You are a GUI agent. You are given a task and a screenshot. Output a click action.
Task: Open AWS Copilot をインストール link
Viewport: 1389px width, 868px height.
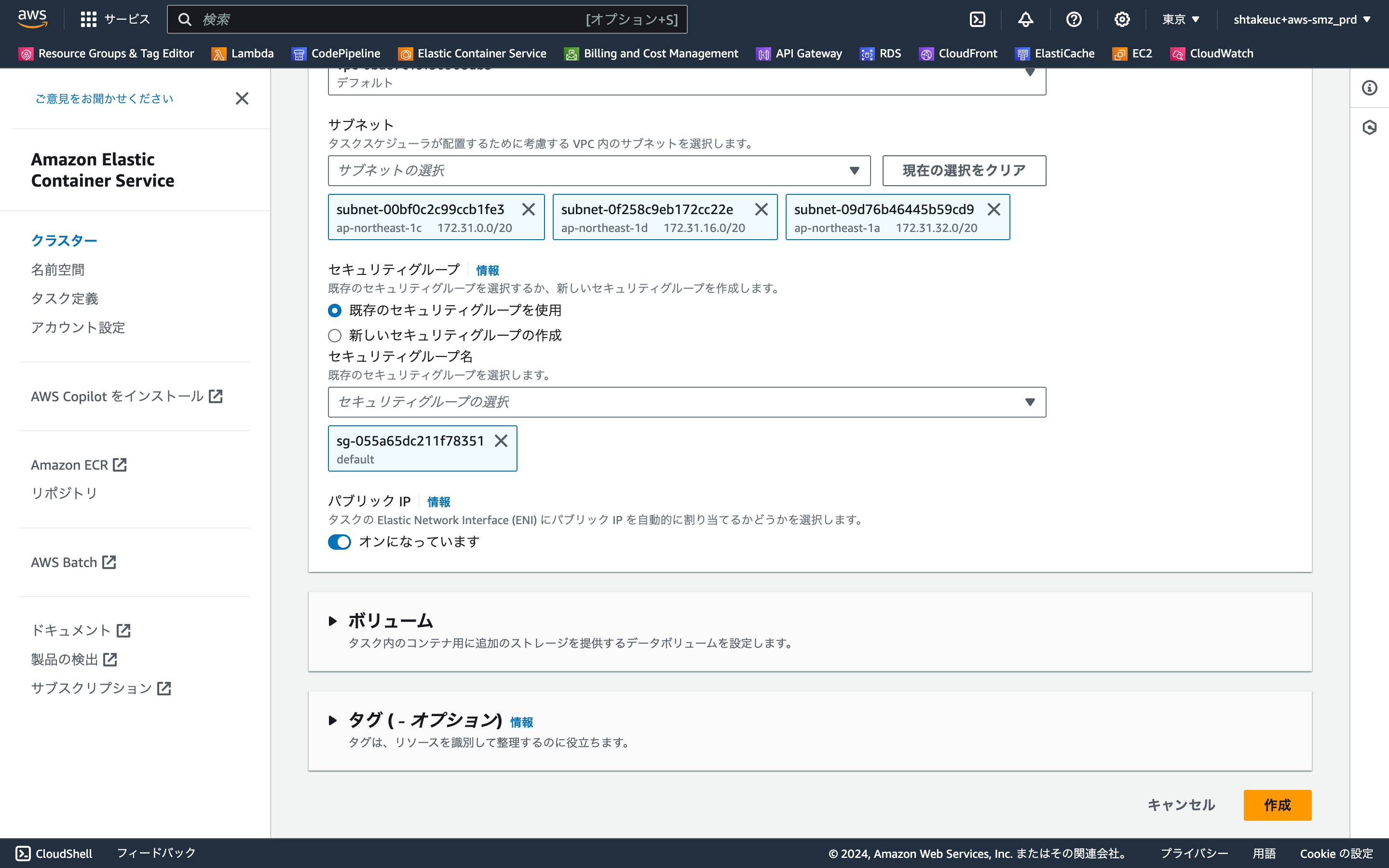[x=127, y=396]
